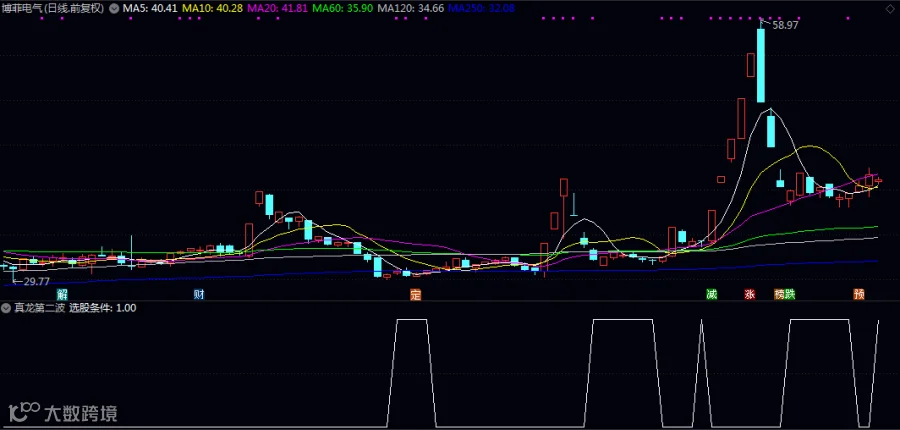This screenshot has height=430, width=900.
Task: Click the 博菲电气(日线,前复权) chart title
Action: coord(53,9)
